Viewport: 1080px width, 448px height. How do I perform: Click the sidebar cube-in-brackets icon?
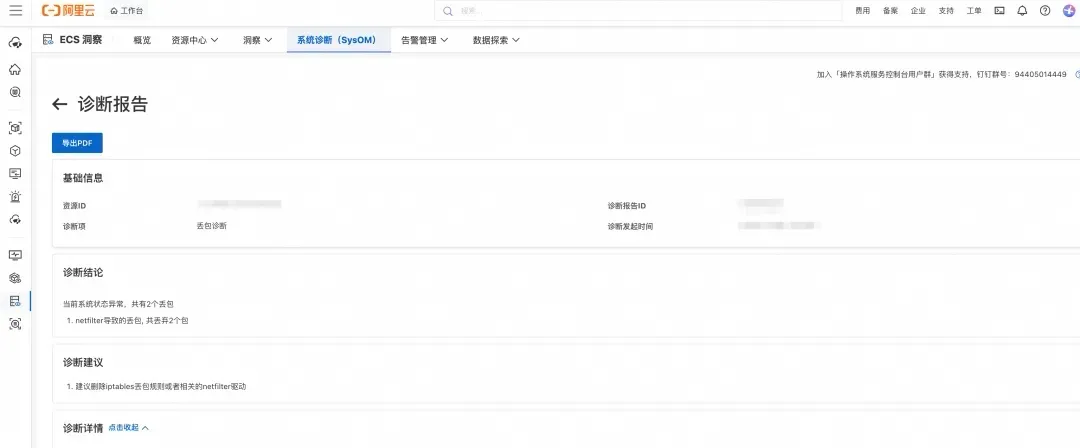pyautogui.click(x=14, y=128)
